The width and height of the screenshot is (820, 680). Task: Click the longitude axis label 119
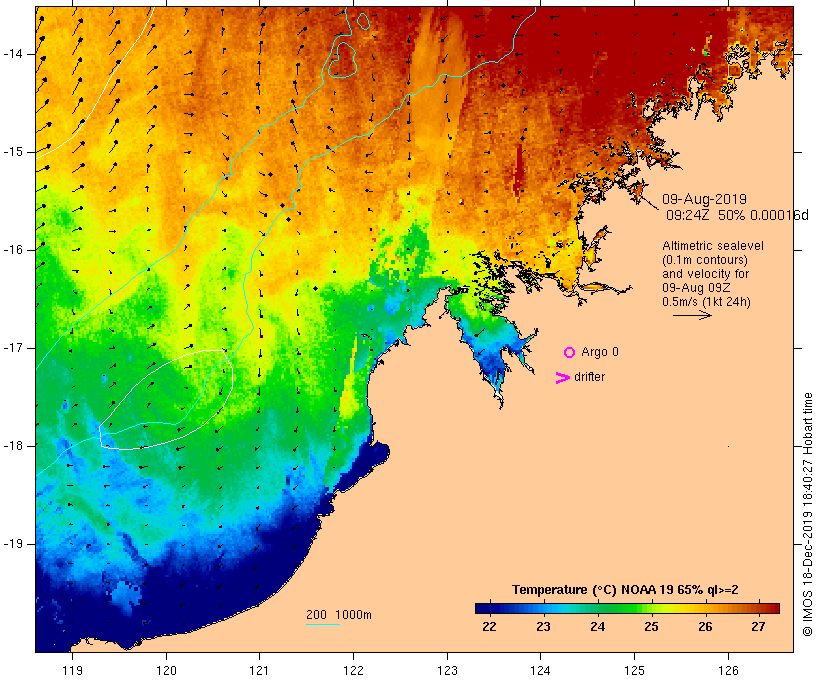point(72,671)
